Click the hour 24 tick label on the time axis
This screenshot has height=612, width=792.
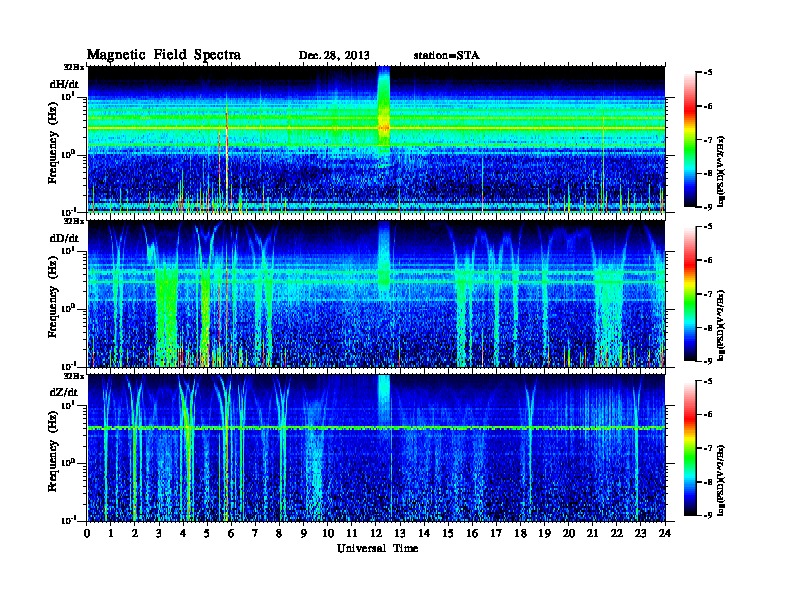[665, 533]
